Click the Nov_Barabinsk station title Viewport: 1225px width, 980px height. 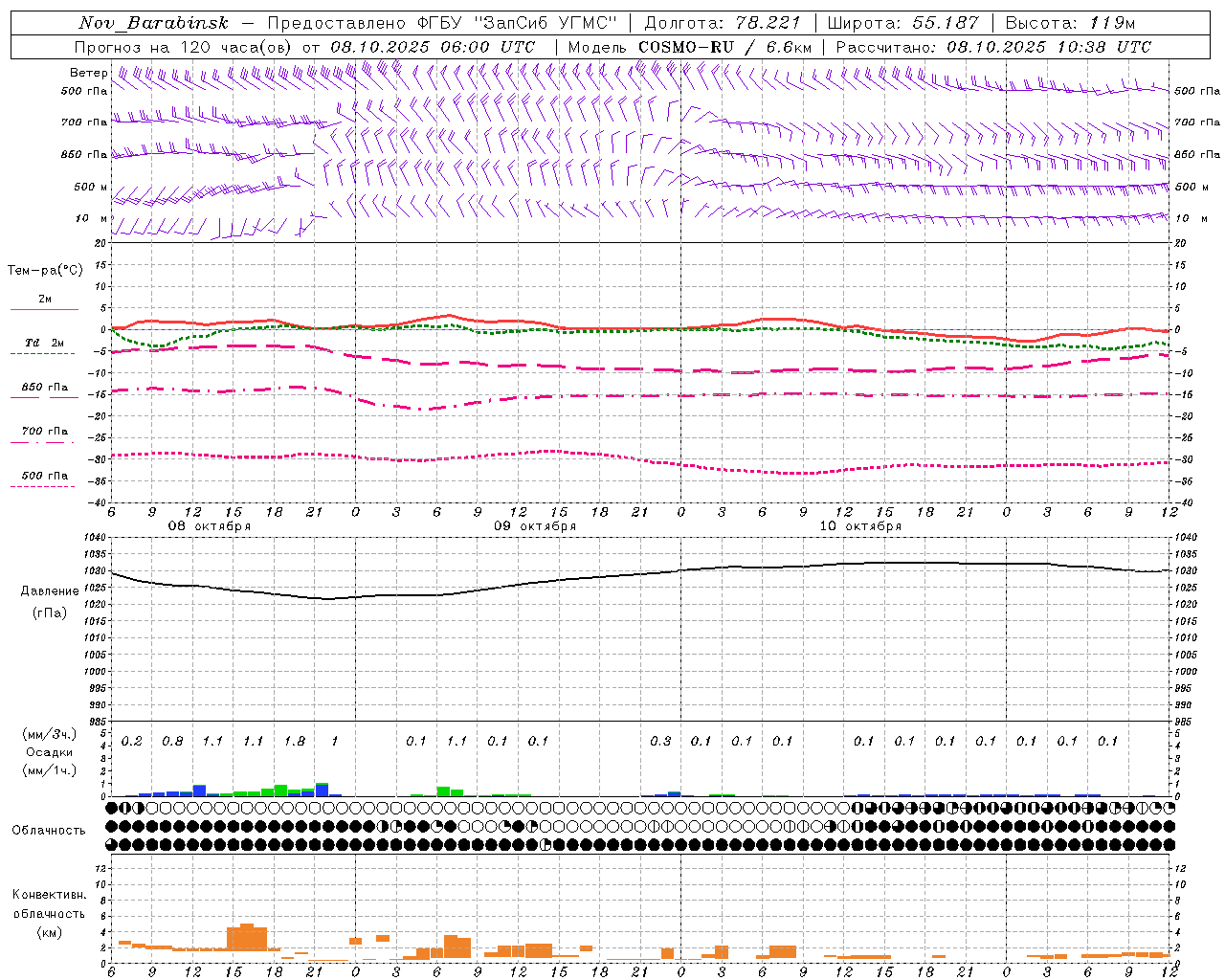click(154, 23)
